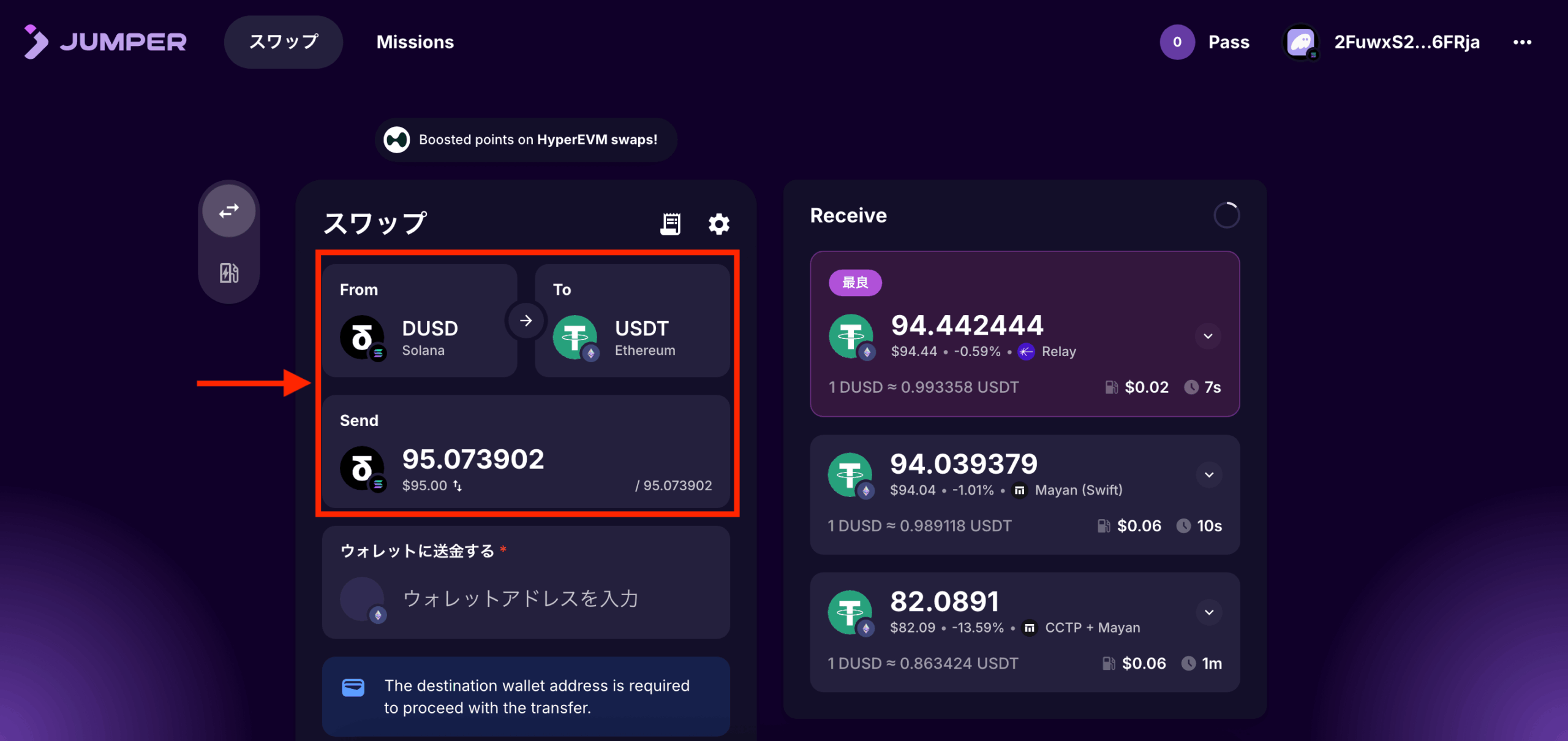Click the Mayan (Swift) provider icon
The height and width of the screenshot is (741, 1568).
click(x=1019, y=490)
